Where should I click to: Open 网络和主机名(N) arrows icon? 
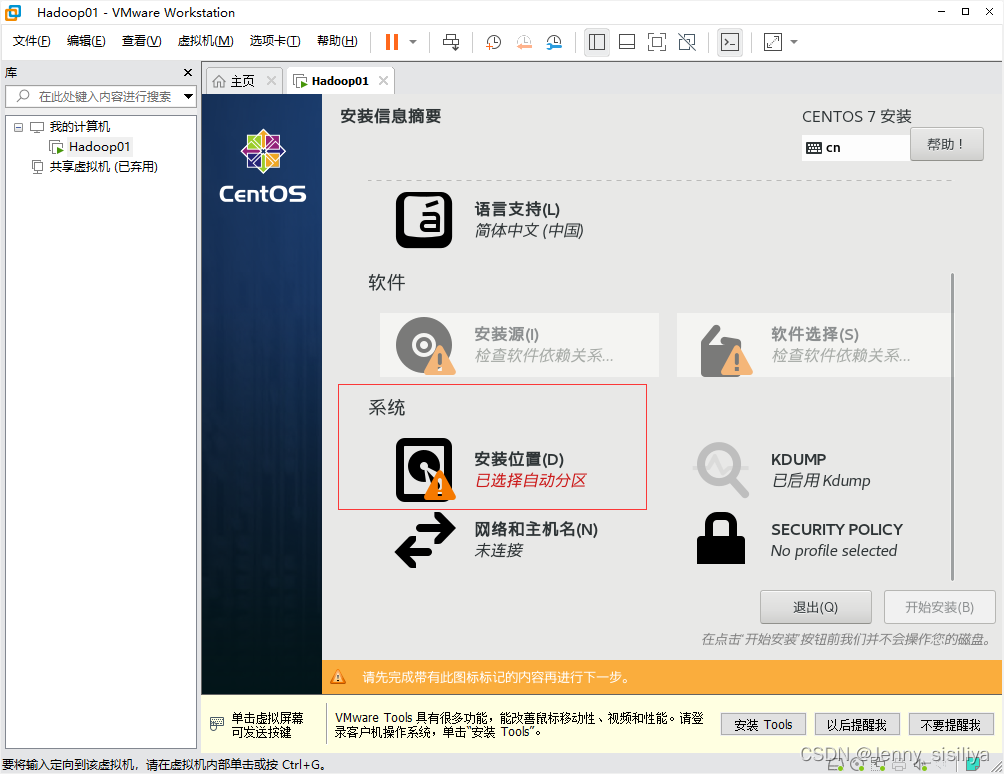(425, 540)
